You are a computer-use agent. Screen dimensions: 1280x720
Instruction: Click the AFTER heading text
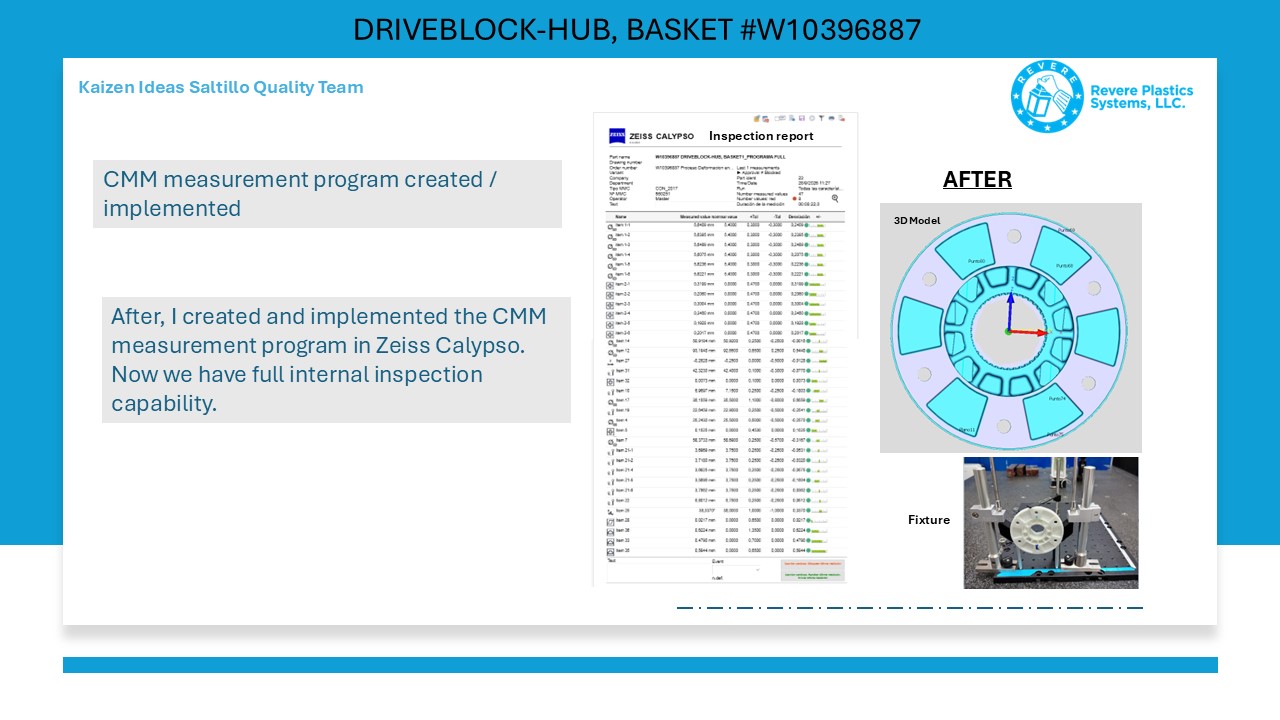click(977, 179)
